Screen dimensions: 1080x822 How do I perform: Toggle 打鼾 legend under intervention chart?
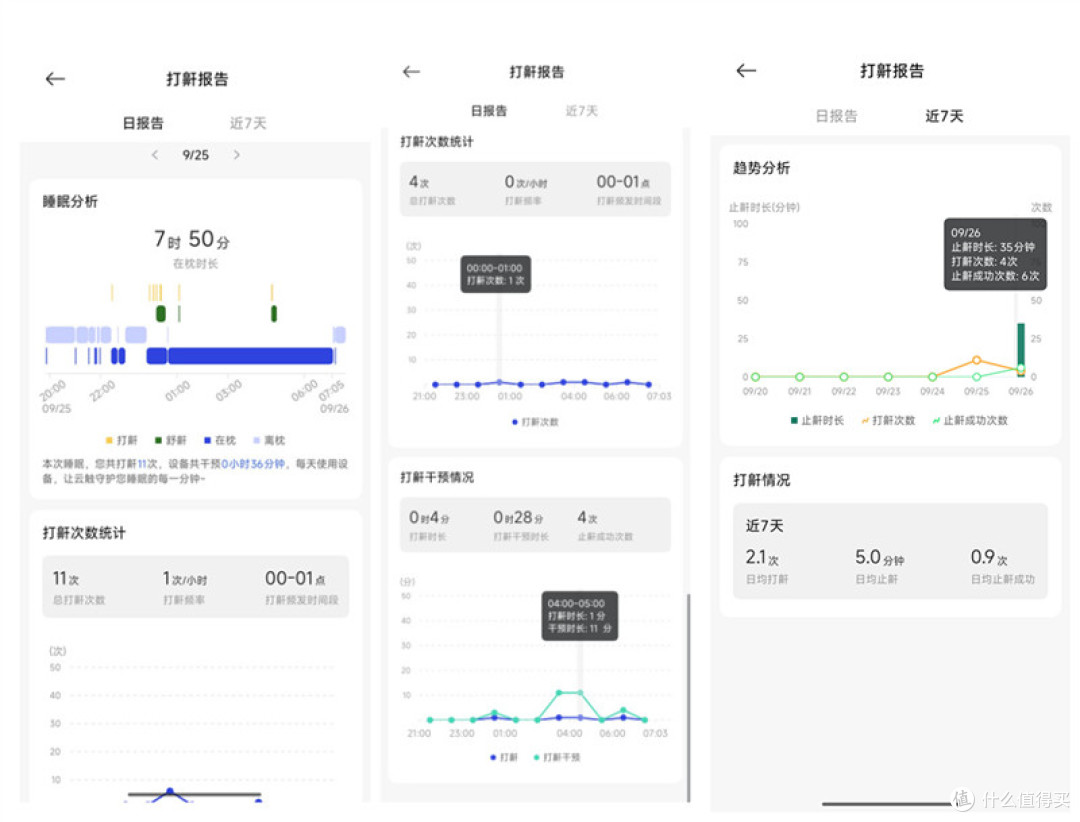pyautogui.click(x=503, y=757)
